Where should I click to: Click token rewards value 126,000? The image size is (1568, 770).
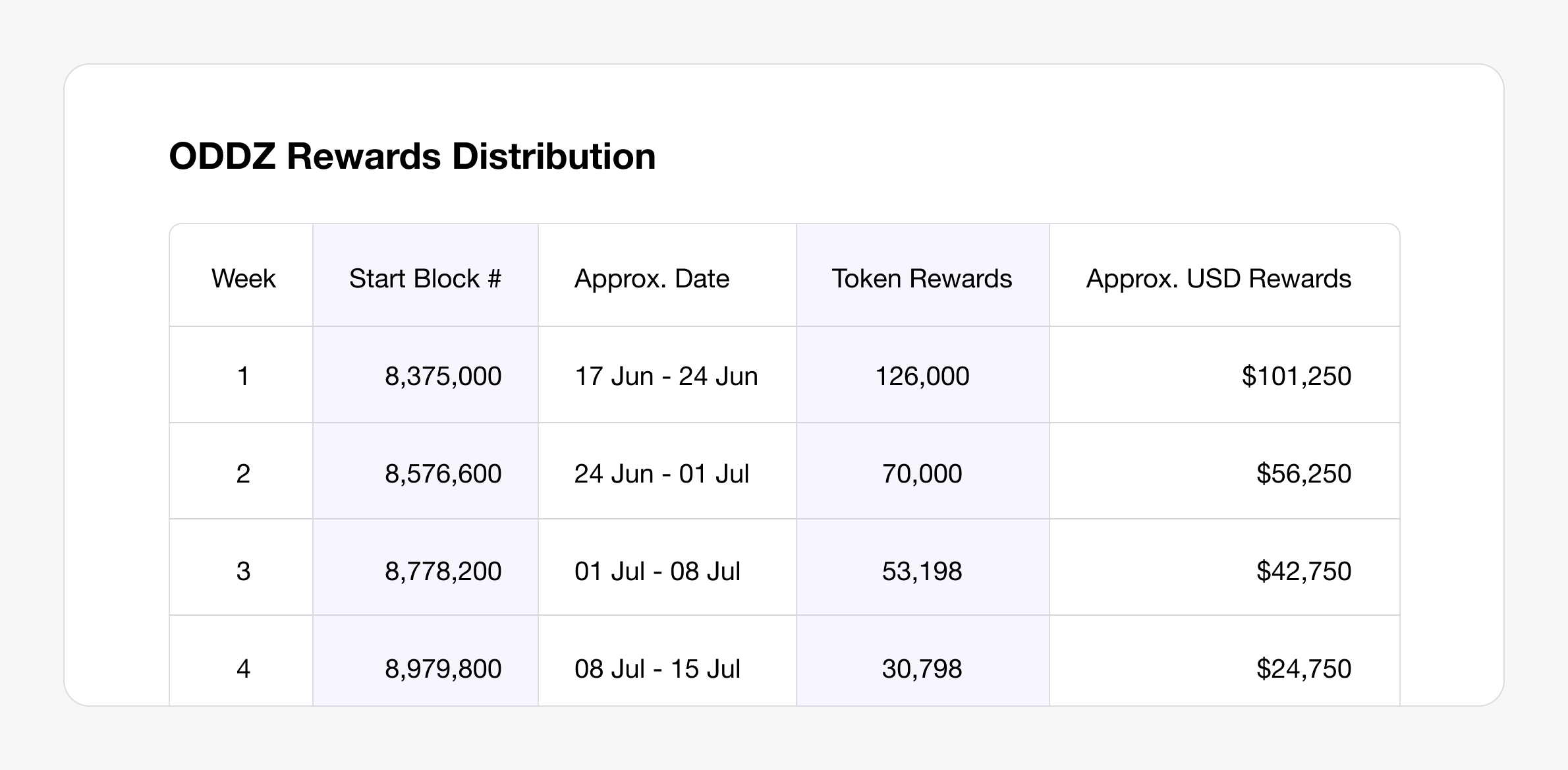[x=922, y=376]
